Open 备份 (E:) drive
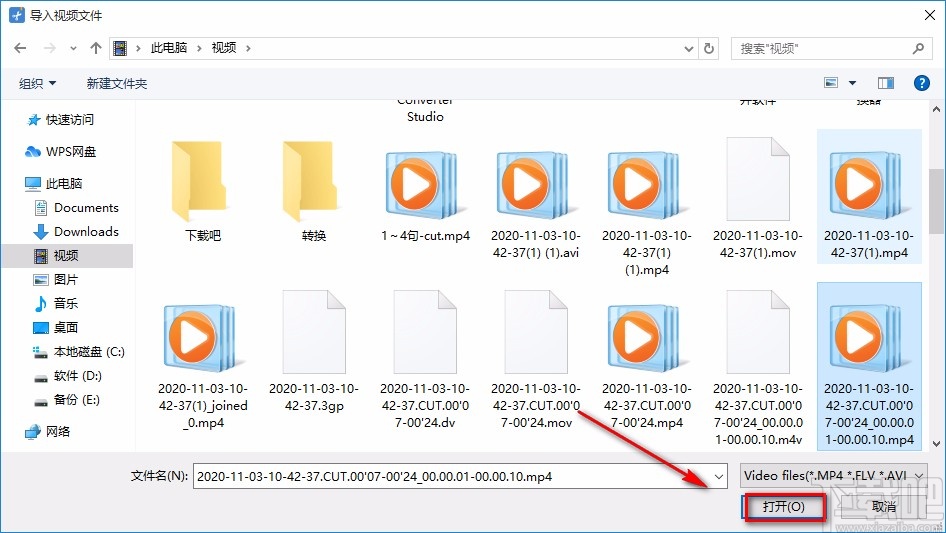 67,400
